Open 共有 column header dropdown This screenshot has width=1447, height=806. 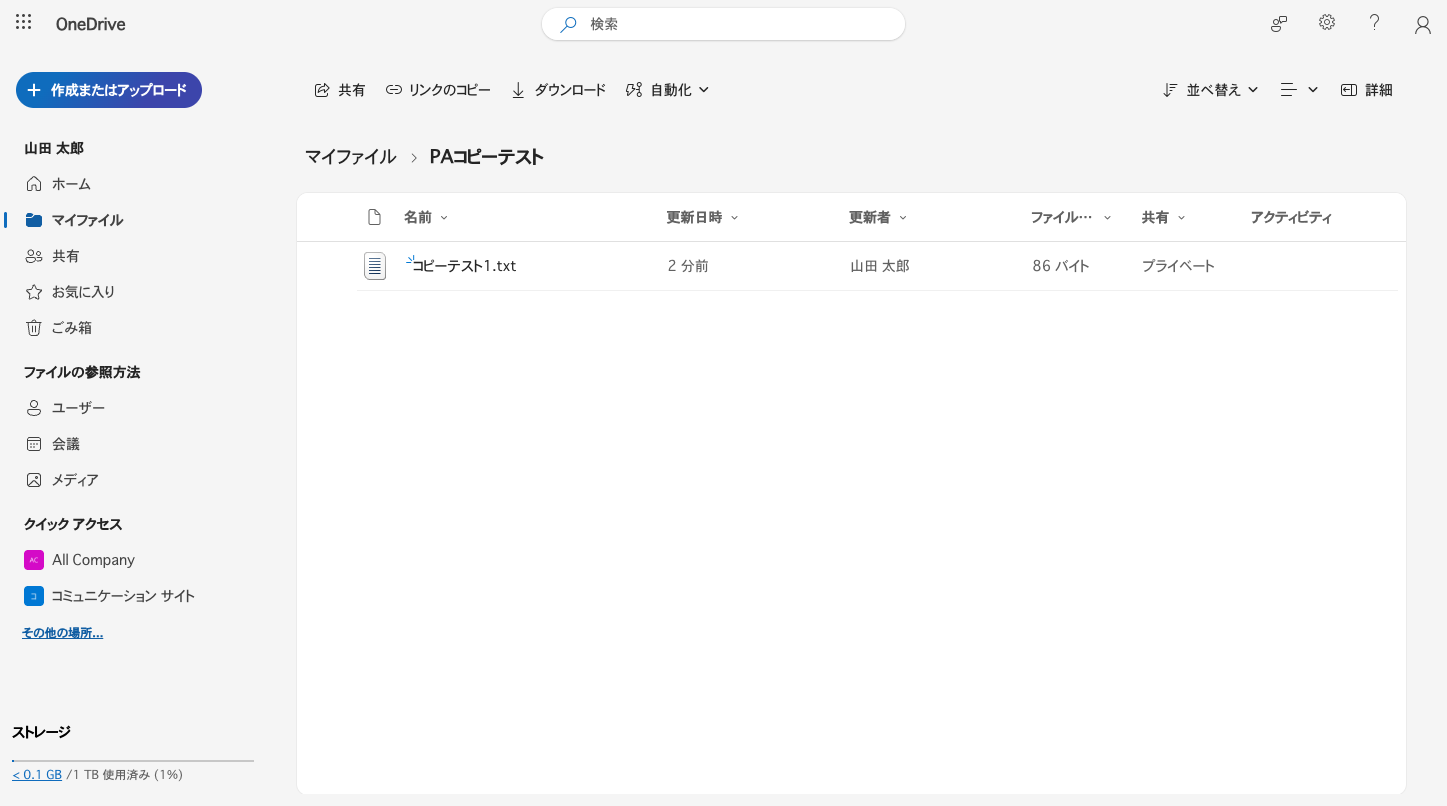point(1163,217)
